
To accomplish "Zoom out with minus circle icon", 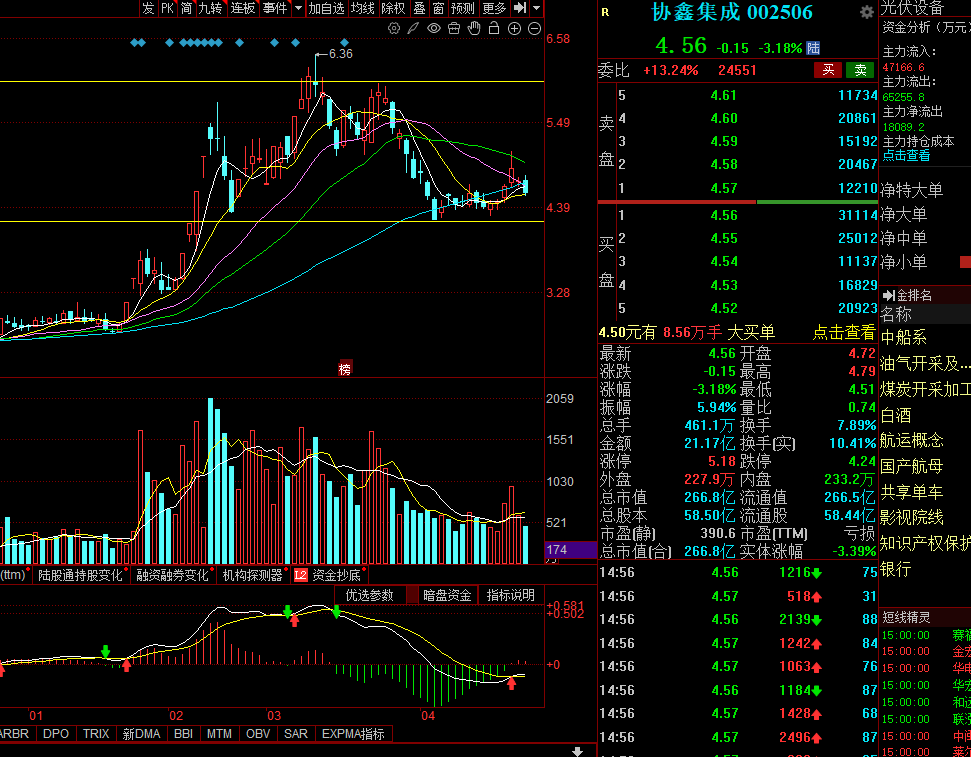I will click(534, 28).
